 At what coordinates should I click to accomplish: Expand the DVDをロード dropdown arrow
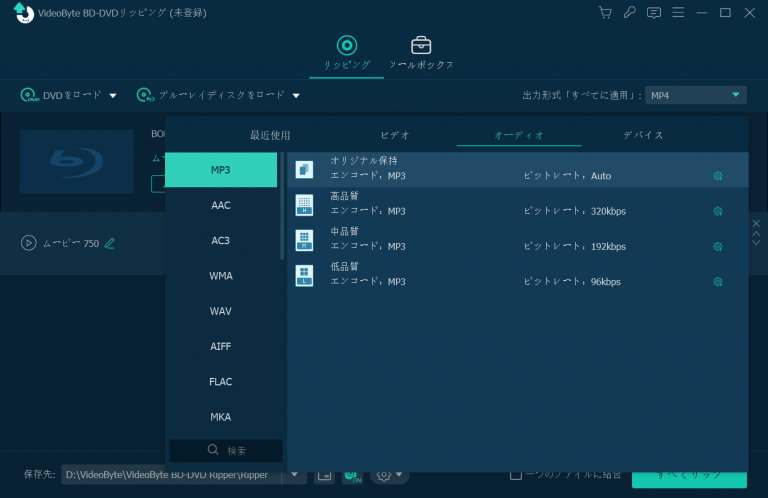coord(113,96)
